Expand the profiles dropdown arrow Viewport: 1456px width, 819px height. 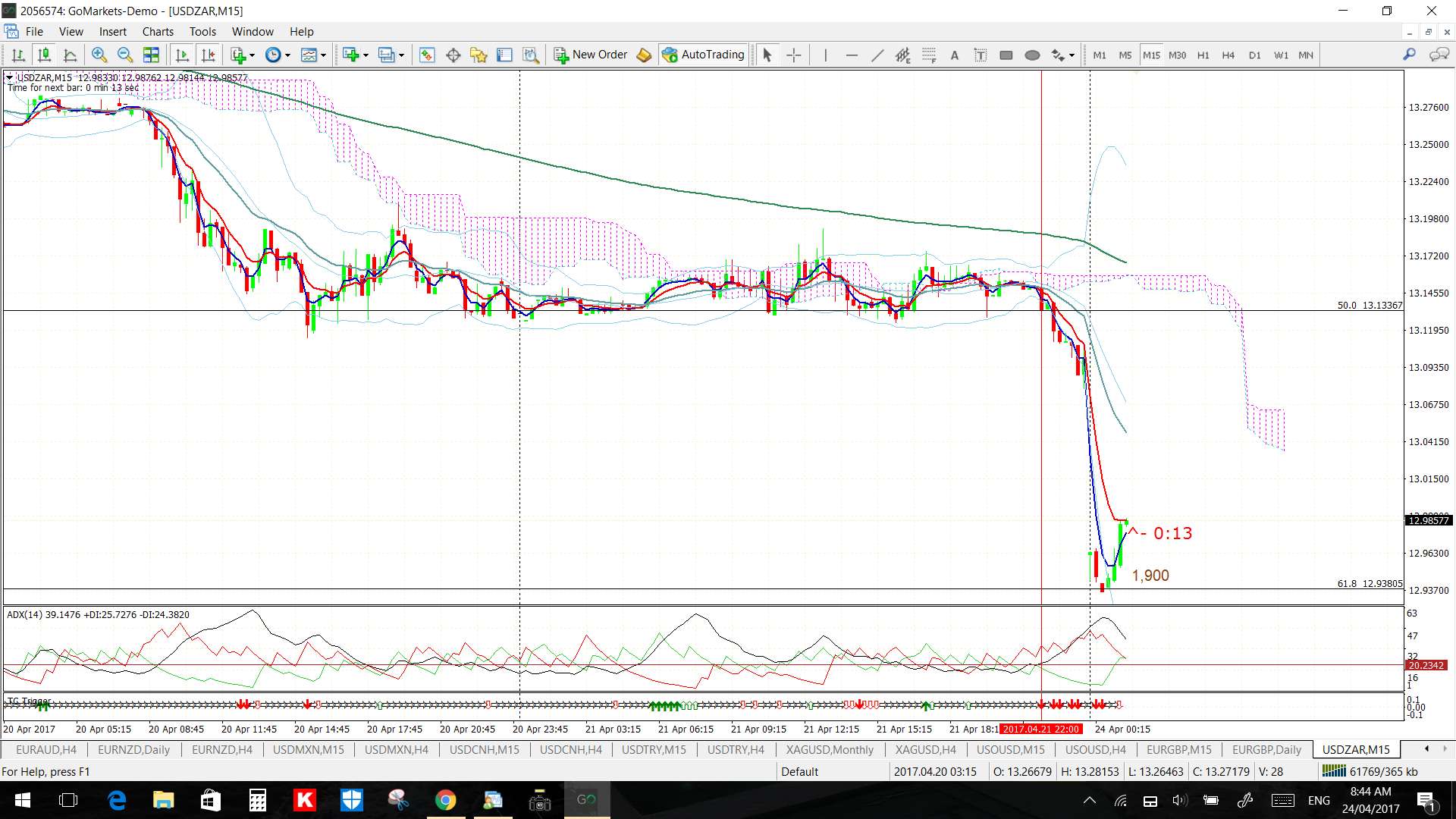coord(401,55)
